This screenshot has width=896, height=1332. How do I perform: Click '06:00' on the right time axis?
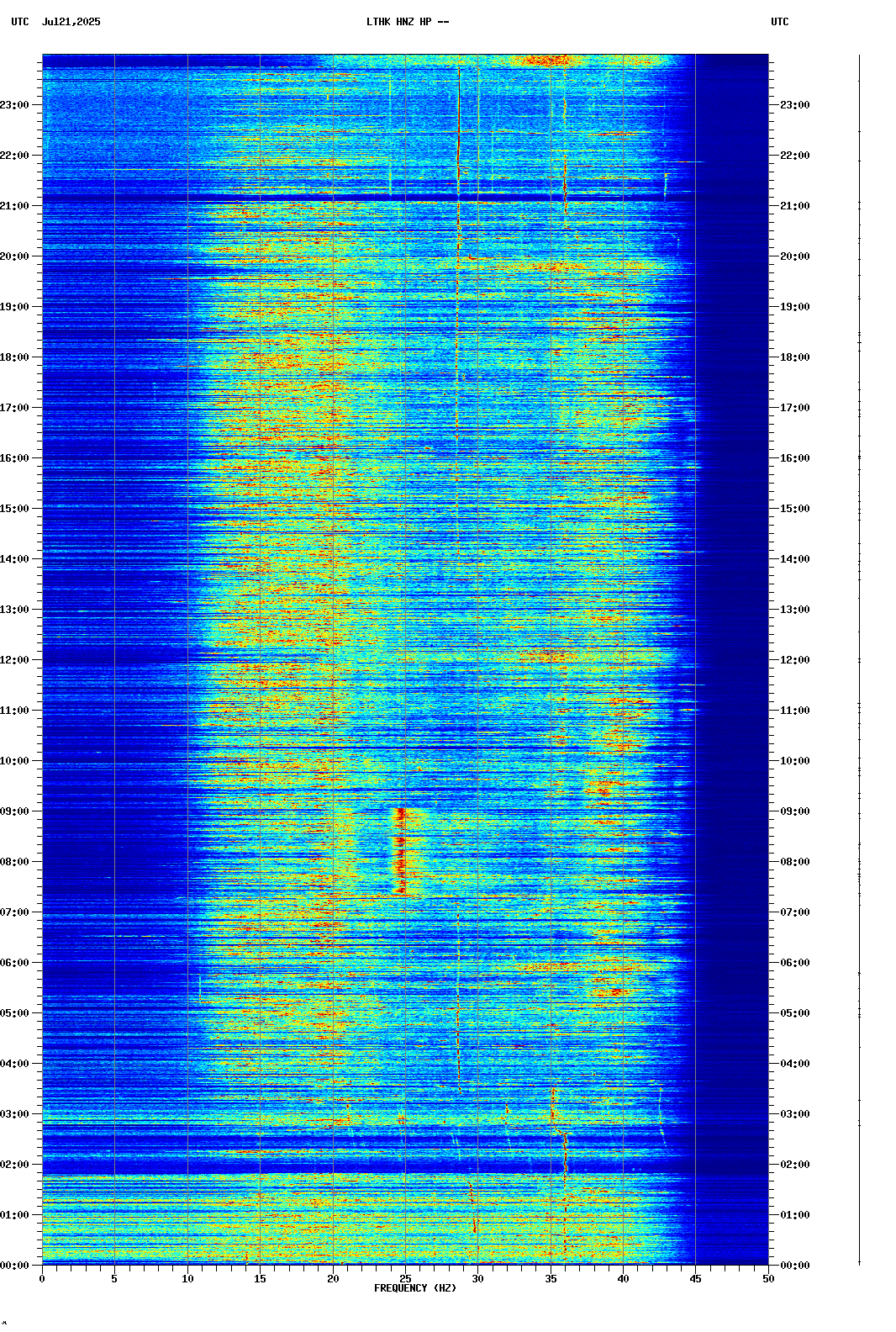click(795, 963)
